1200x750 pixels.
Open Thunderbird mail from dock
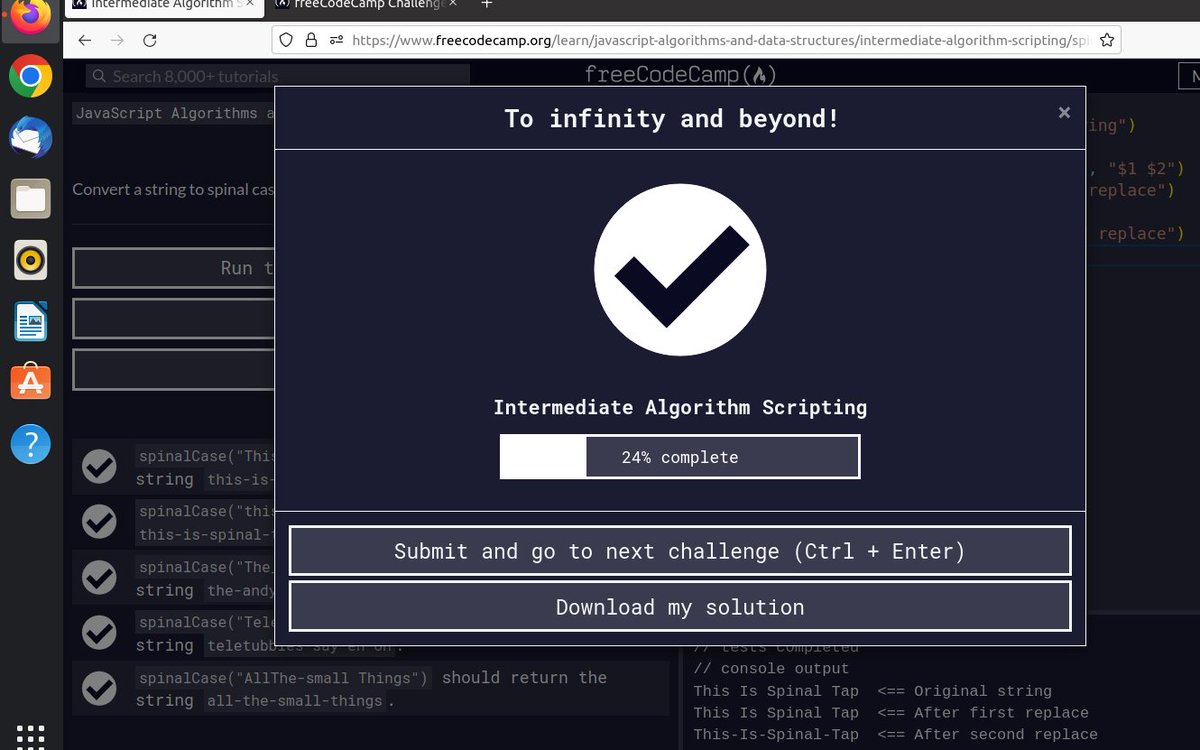pyautogui.click(x=31, y=138)
